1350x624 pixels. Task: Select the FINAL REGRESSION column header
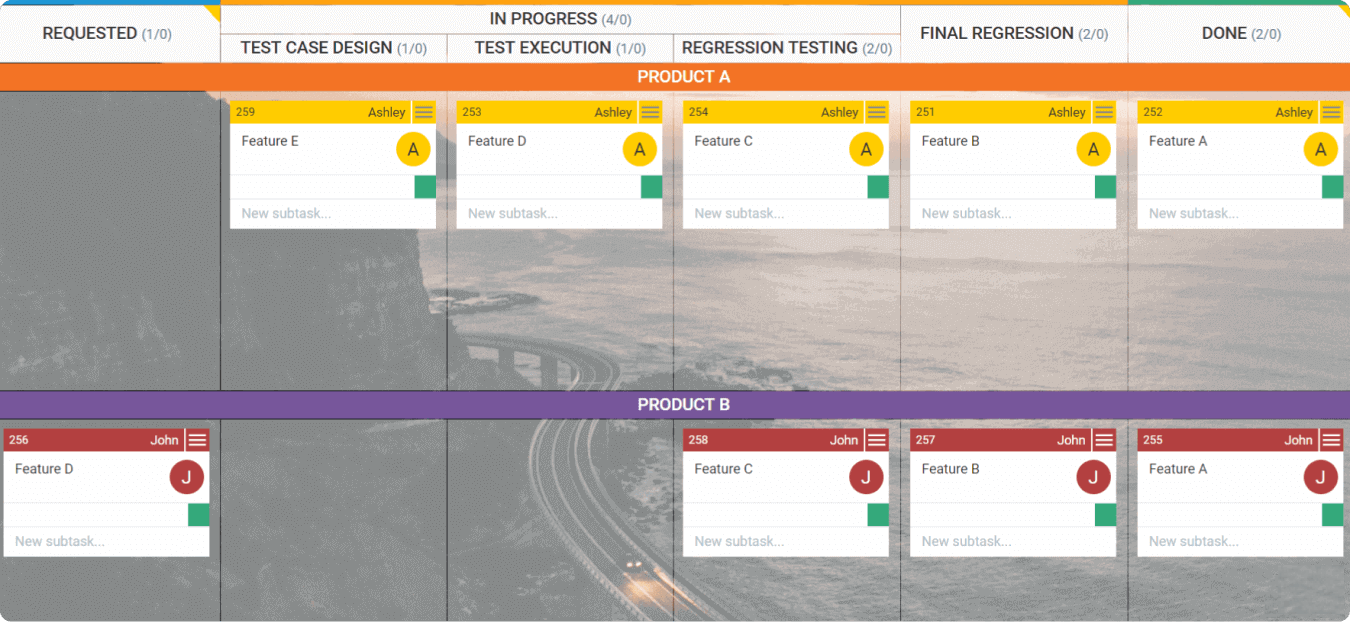pos(1013,33)
